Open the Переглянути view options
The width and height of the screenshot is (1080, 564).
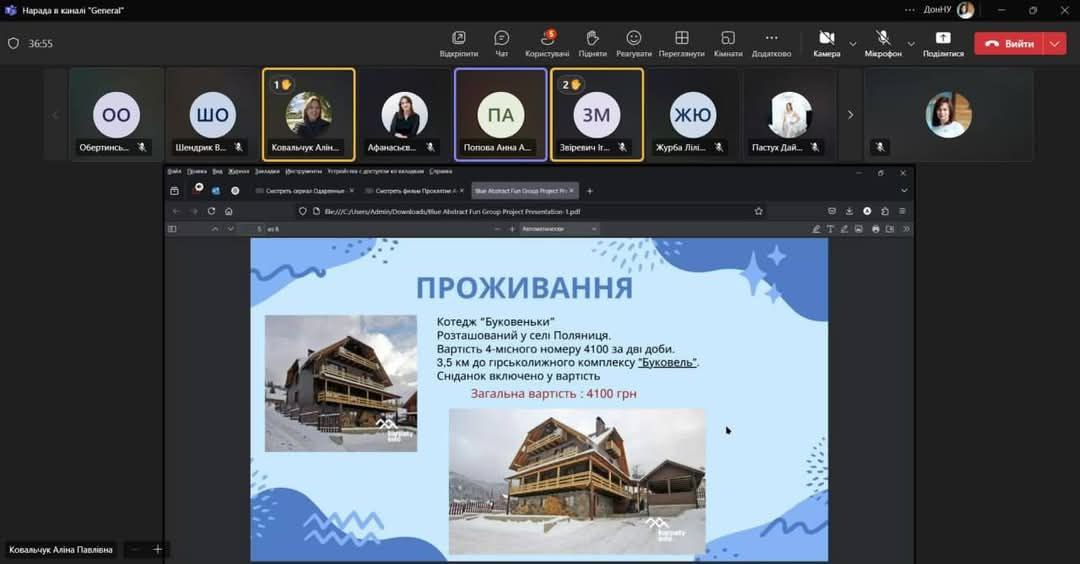coord(681,43)
